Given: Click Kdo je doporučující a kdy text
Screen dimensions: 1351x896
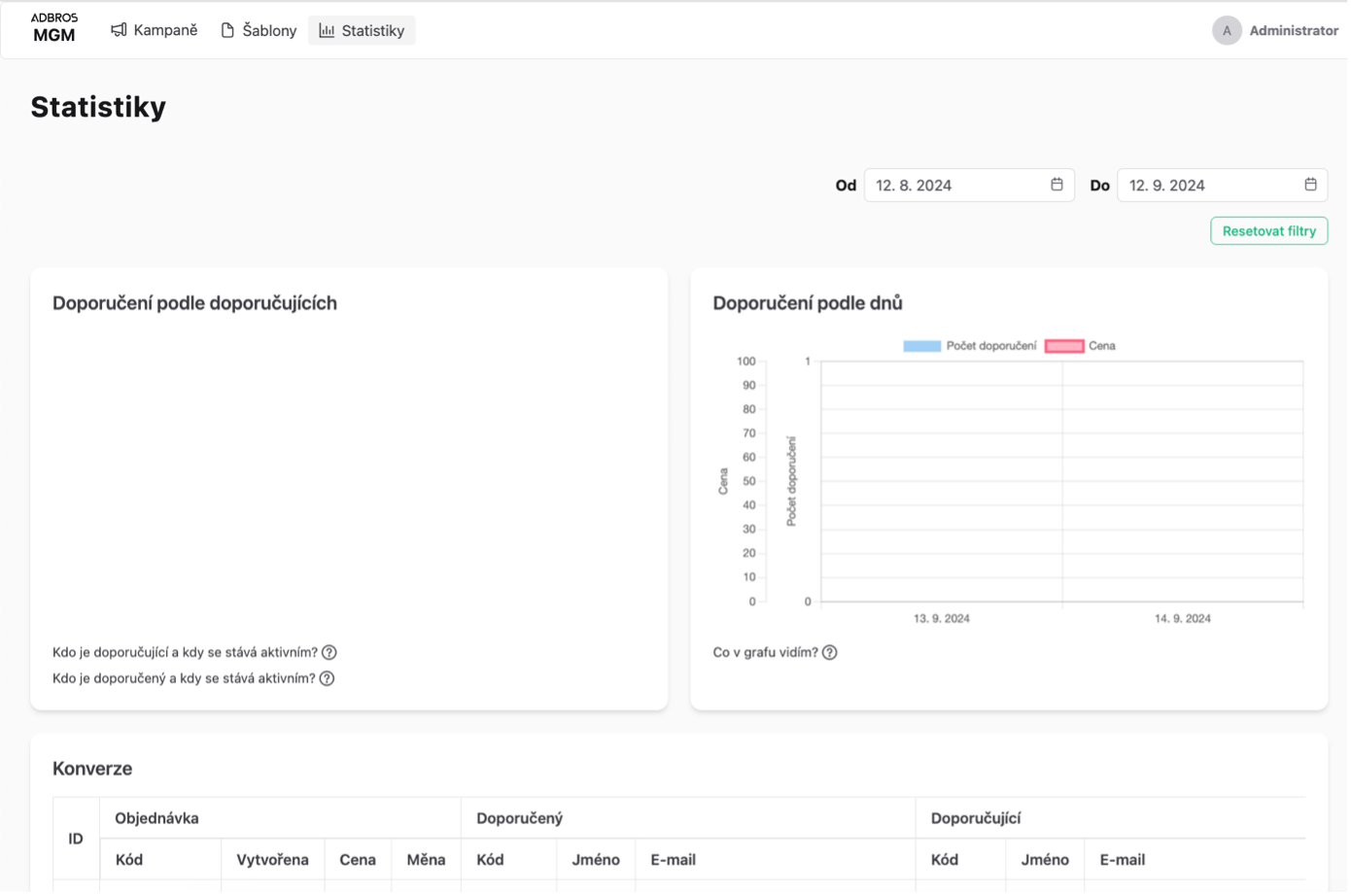Looking at the screenshot, I should [x=185, y=653].
